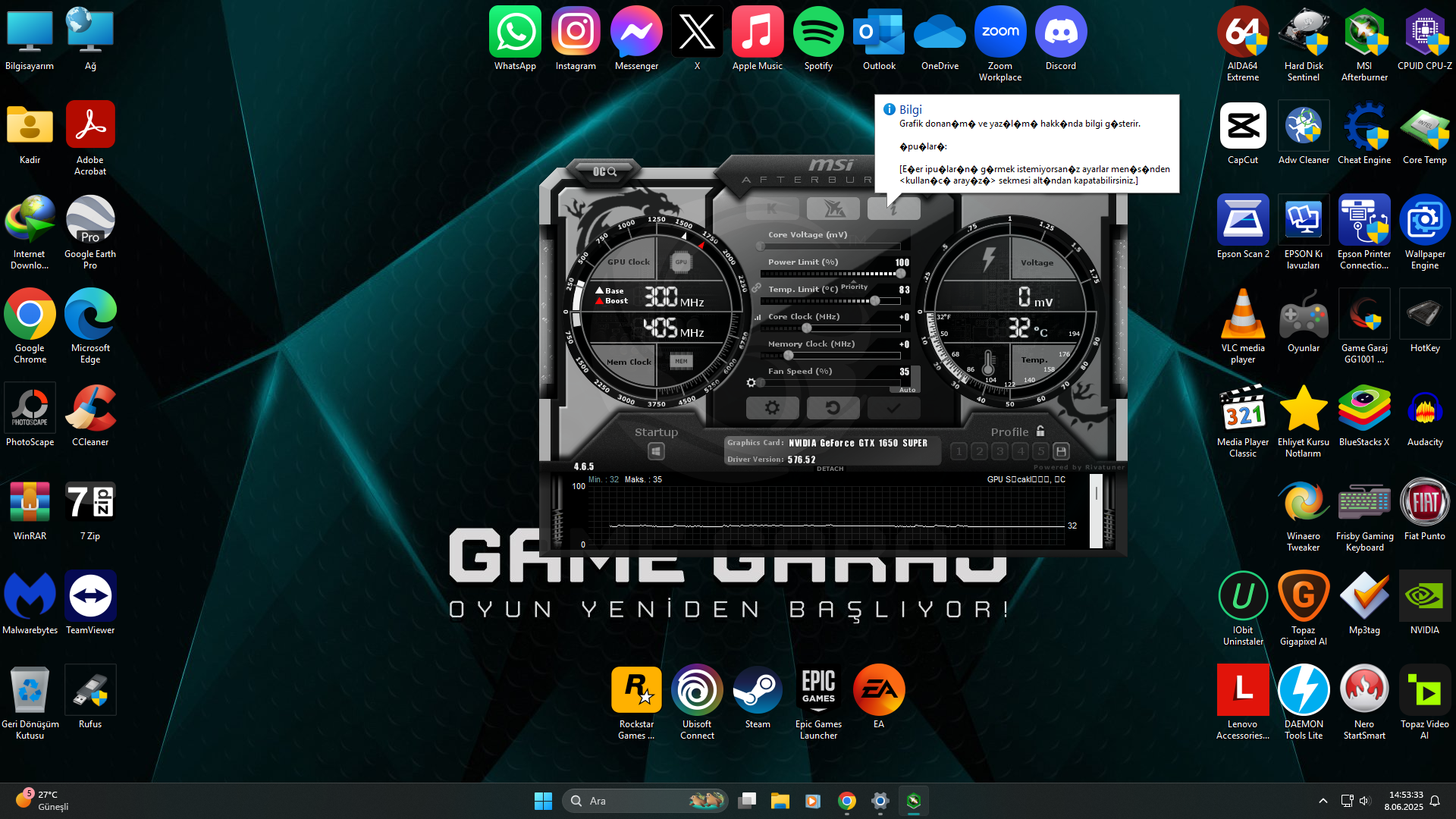Viewport: 1456px width, 819px height.
Task: Open the volume control in system tray
Action: click(1364, 801)
